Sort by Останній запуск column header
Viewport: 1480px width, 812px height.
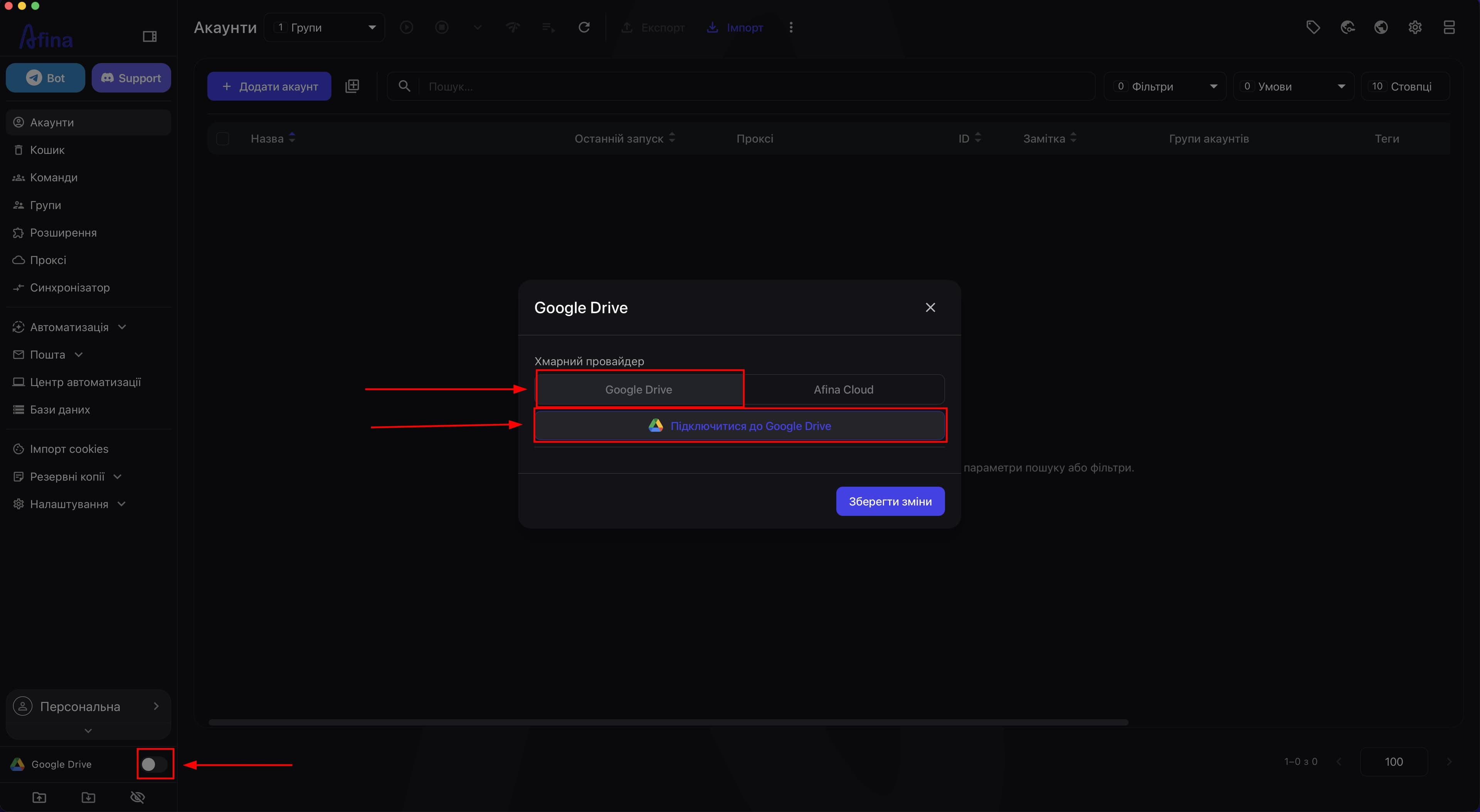coord(624,138)
